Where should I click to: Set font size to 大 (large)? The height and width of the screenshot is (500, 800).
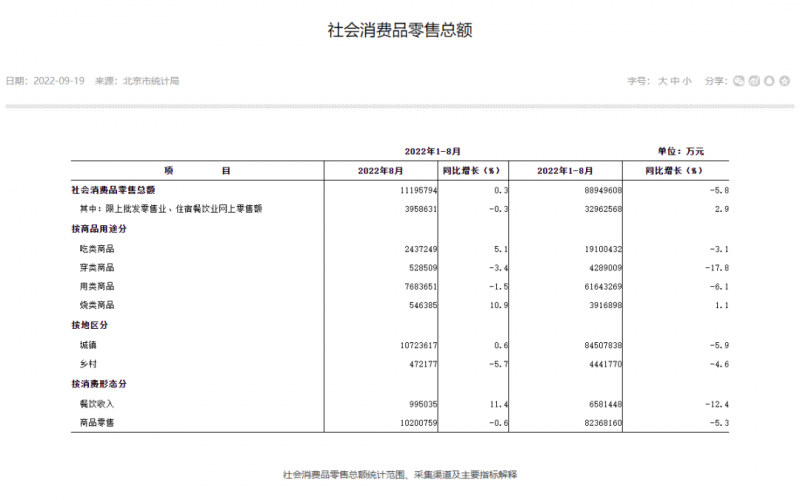click(x=662, y=81)
